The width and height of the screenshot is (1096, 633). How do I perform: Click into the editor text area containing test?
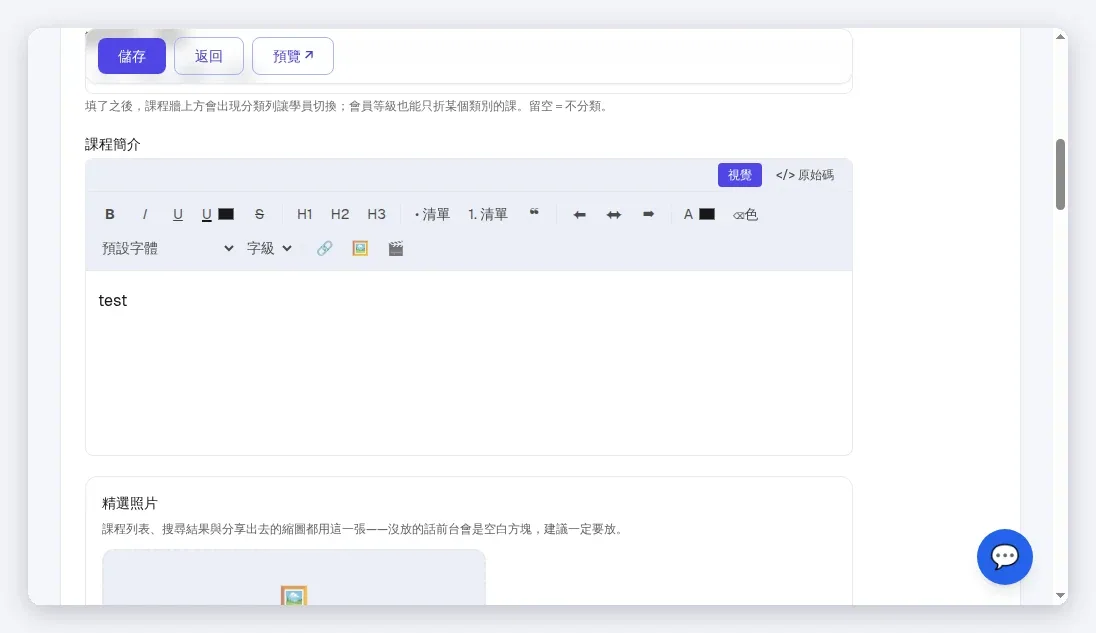tap(468, 363)
